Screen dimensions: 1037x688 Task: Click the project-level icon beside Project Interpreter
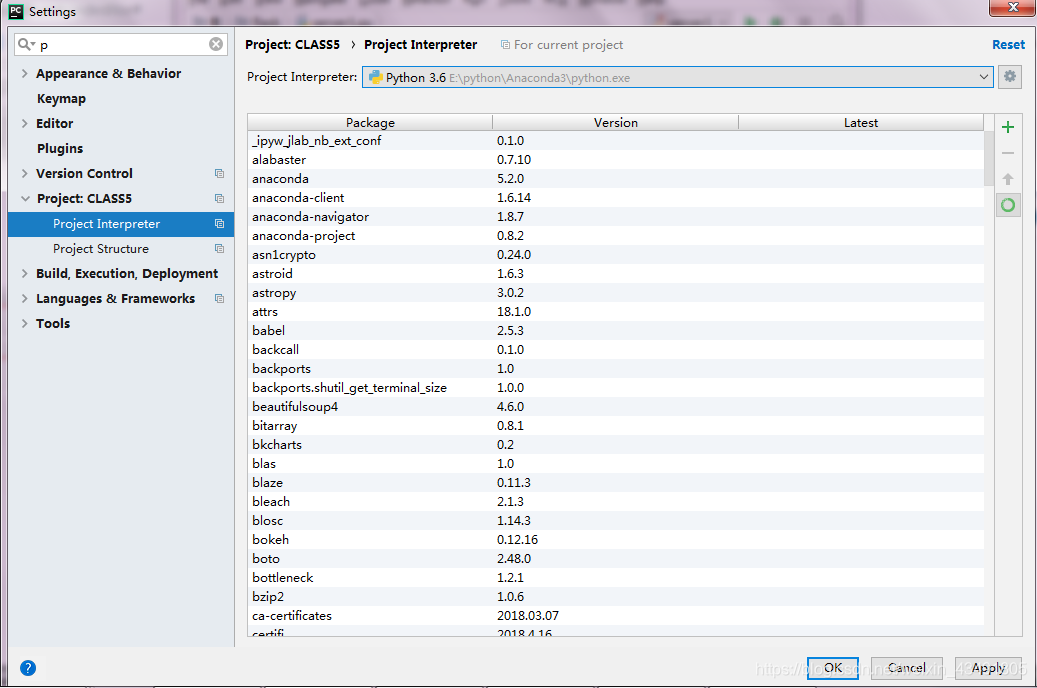[x=219, y=224]
